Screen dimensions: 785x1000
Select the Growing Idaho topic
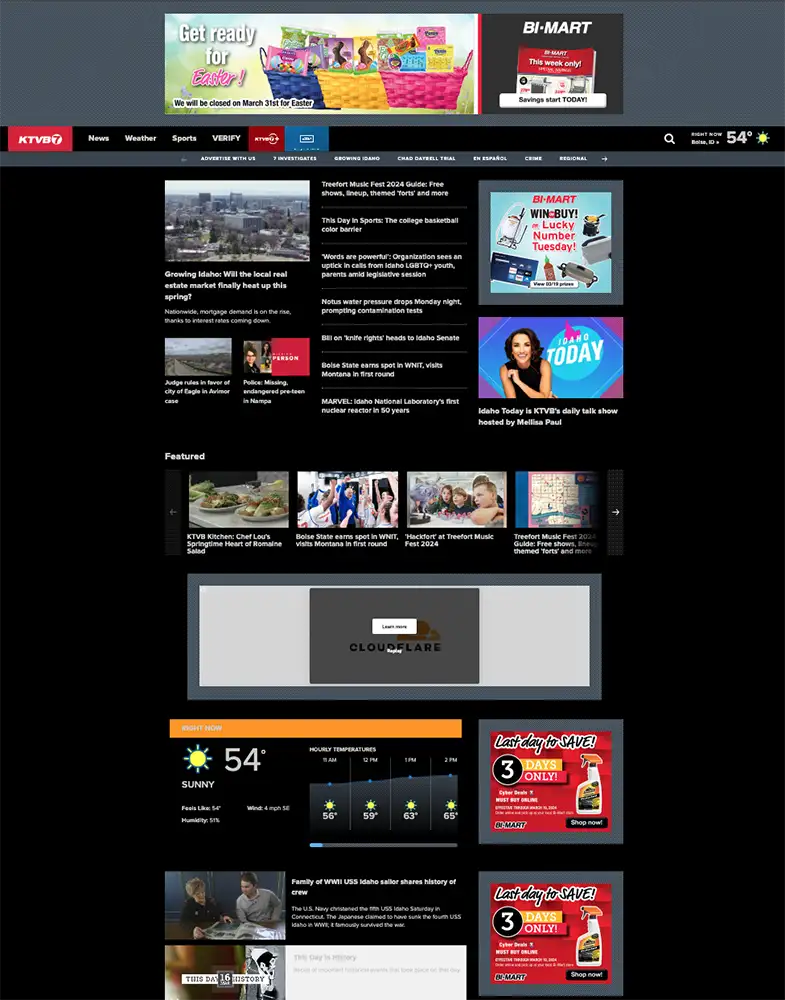357,159
